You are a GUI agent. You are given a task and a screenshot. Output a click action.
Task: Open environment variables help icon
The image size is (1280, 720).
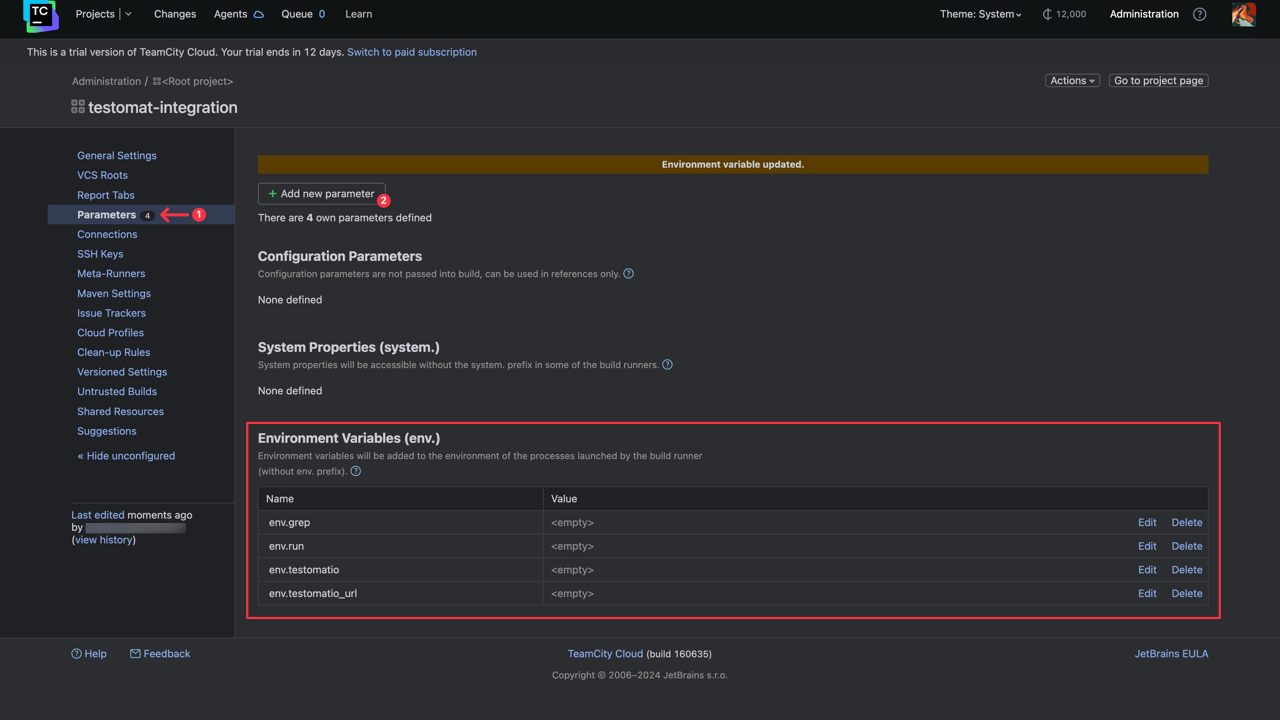(x=355, y=470)
